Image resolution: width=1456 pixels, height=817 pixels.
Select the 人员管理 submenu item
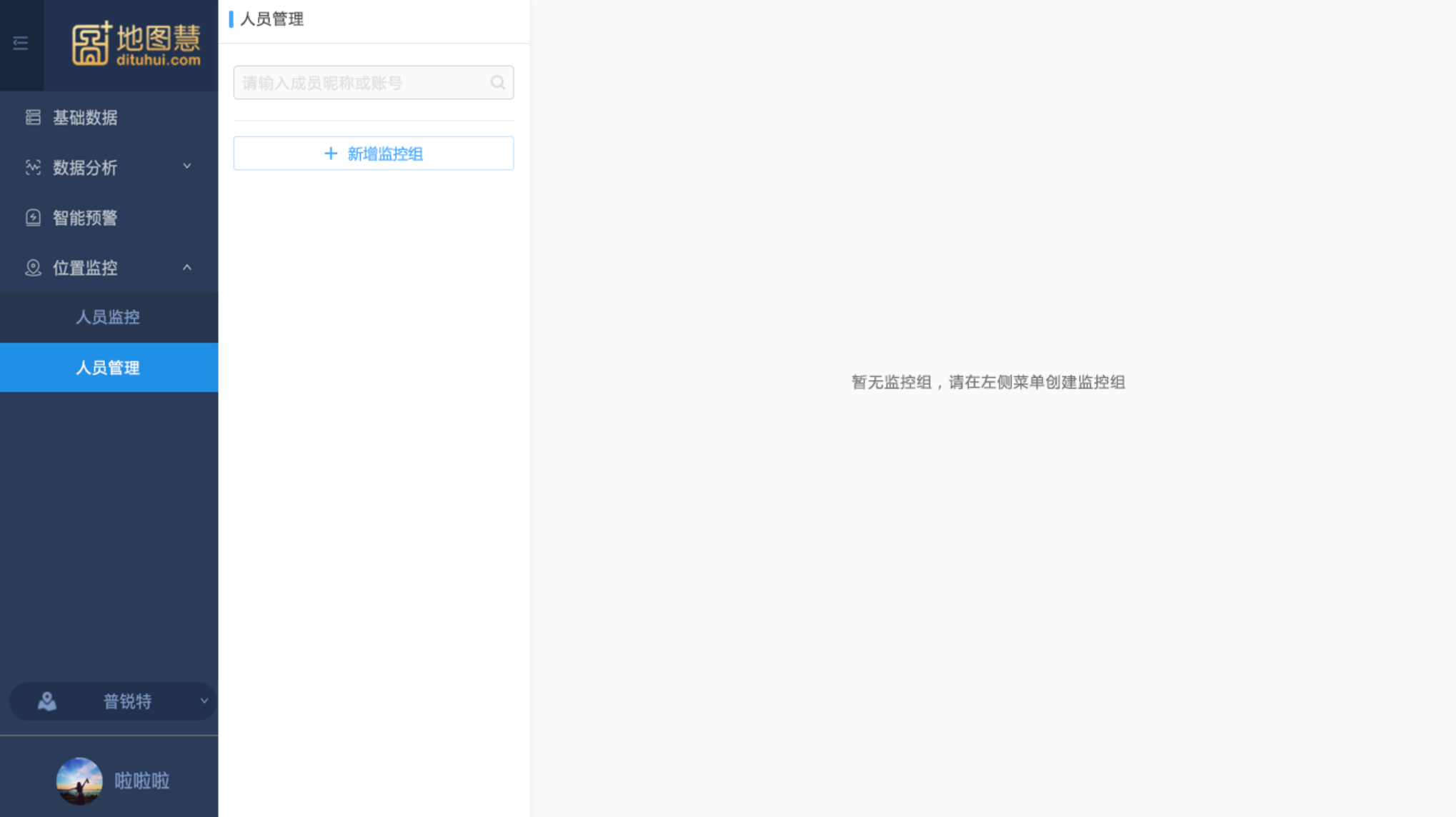pos(108,368)
